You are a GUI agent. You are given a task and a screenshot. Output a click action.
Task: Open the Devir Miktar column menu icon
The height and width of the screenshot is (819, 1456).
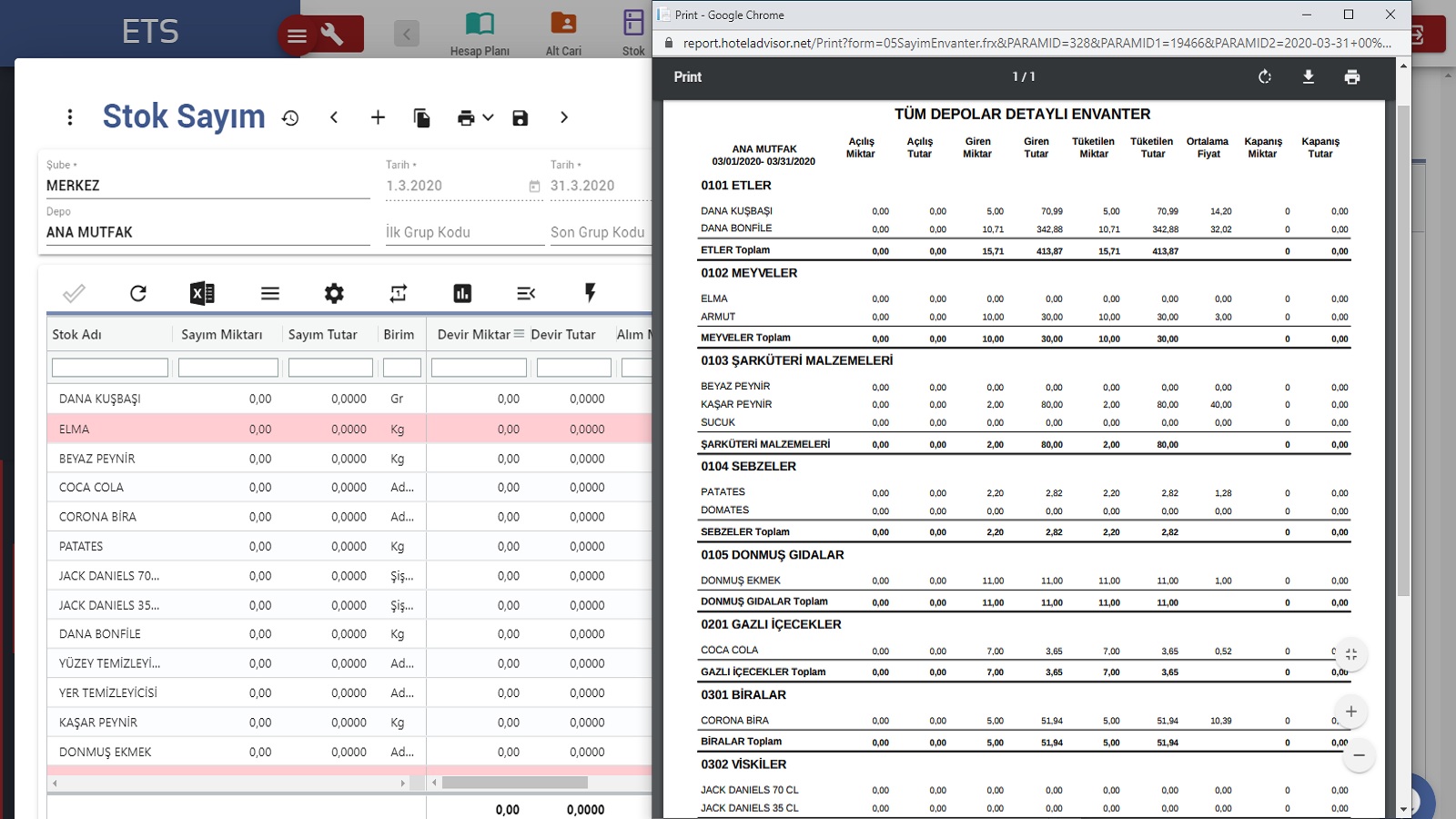click(519, 334)
